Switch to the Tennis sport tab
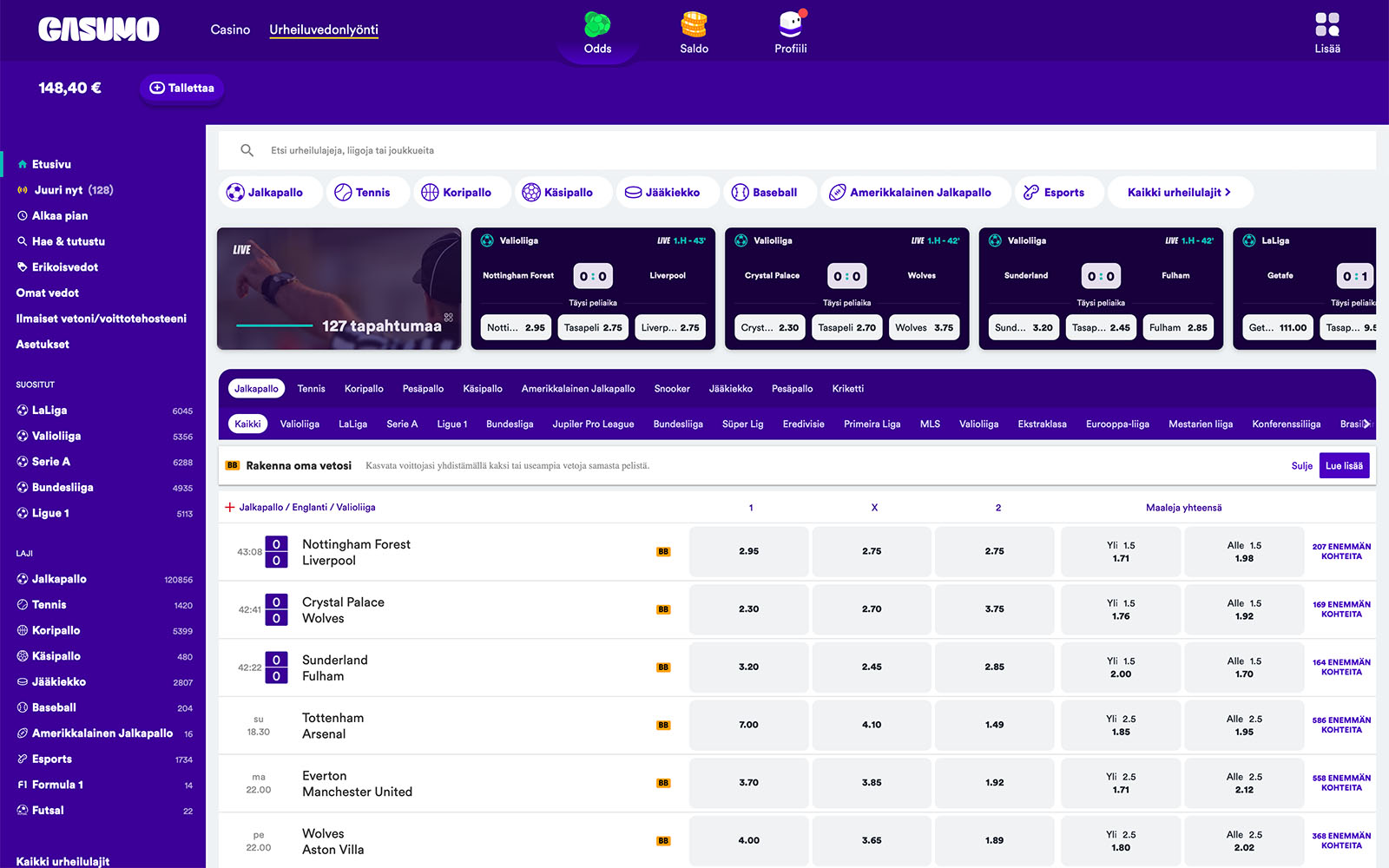Viewport: 1389px width, 868px height. (x=311, y=389)
